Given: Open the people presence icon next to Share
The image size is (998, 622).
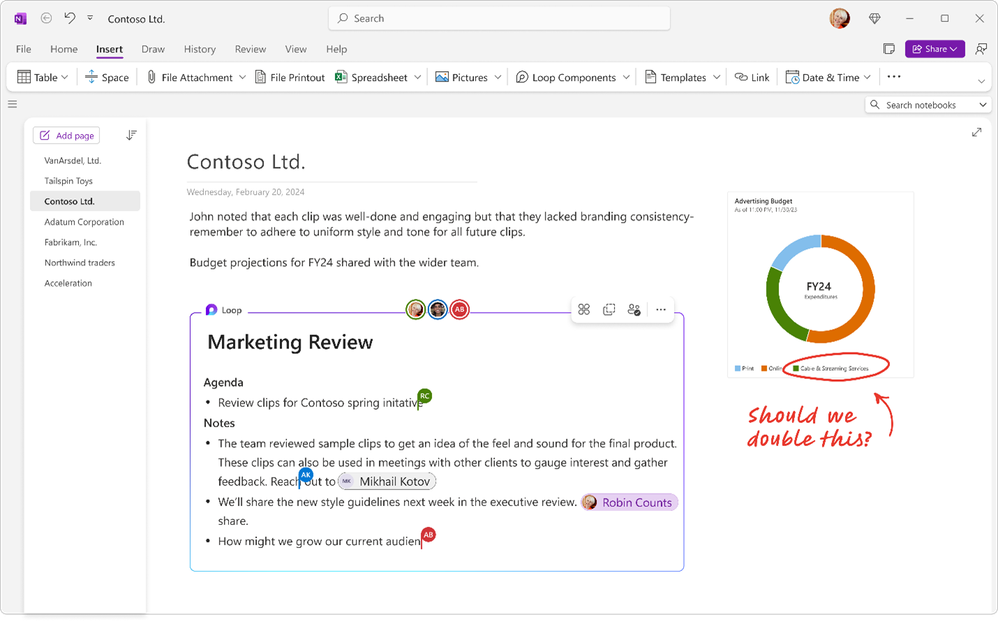Looking at the screenshot, I should (981, 49).
